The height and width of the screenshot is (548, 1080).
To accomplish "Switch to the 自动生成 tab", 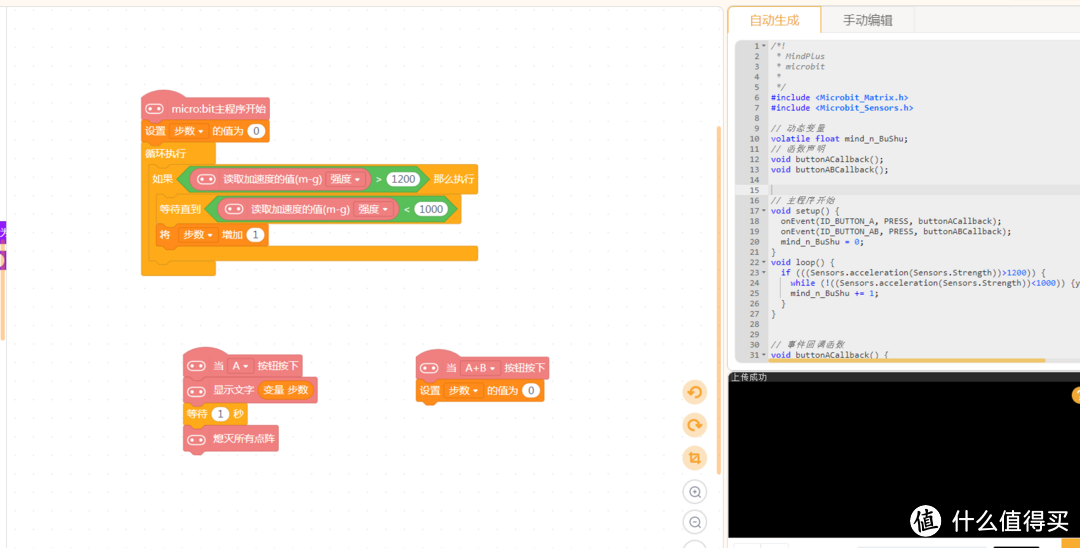I will point(774,20).
